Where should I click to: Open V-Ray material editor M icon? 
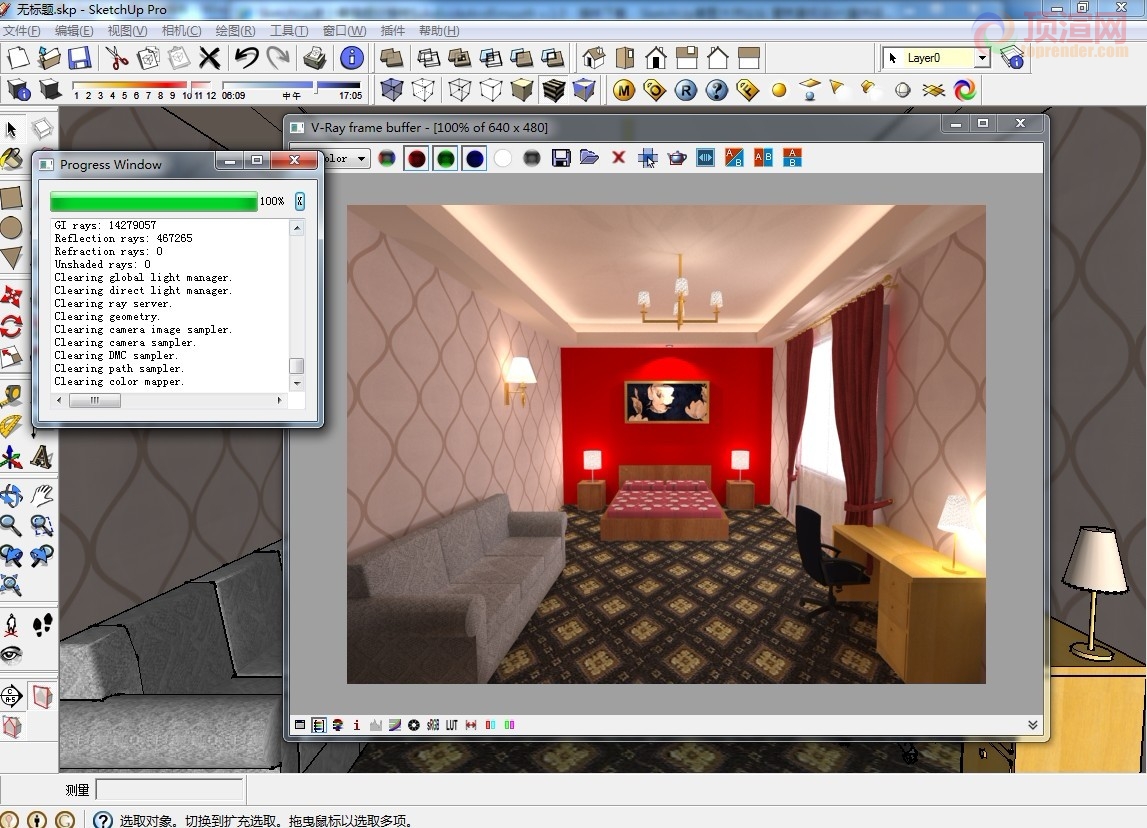point(623,90)
